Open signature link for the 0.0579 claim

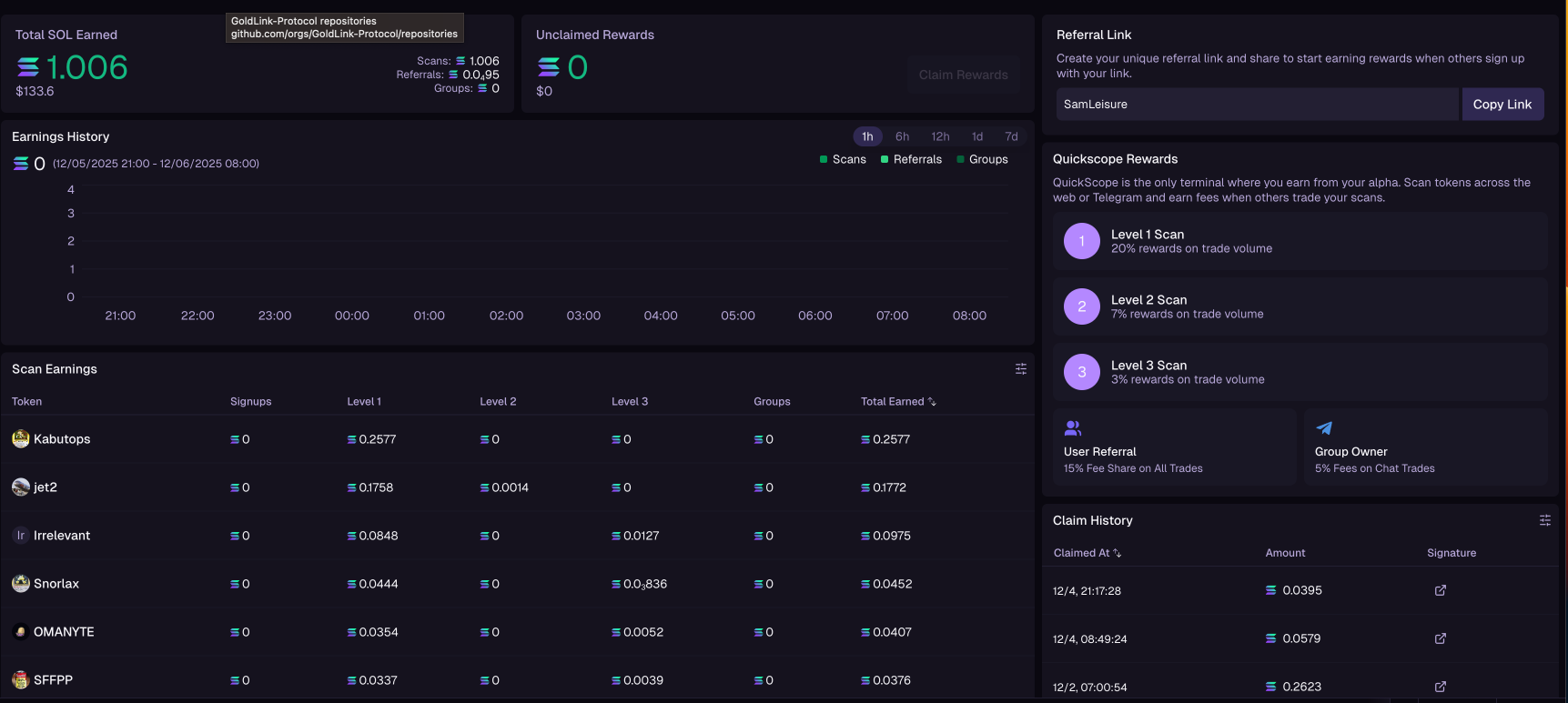(x=1440, y=638)
